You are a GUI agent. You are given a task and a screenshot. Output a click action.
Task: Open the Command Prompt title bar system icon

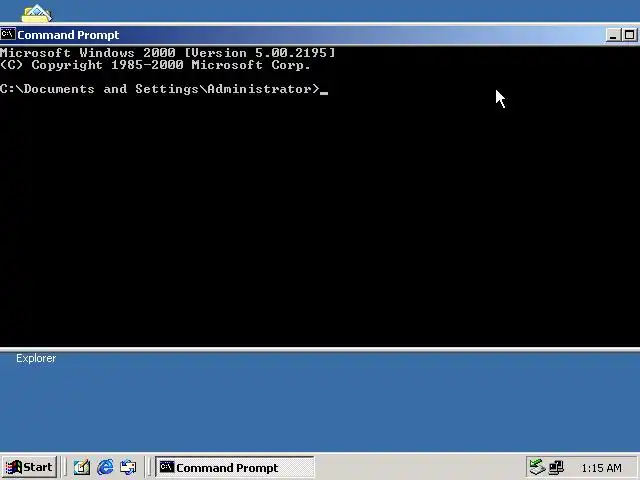click(8, 34)
